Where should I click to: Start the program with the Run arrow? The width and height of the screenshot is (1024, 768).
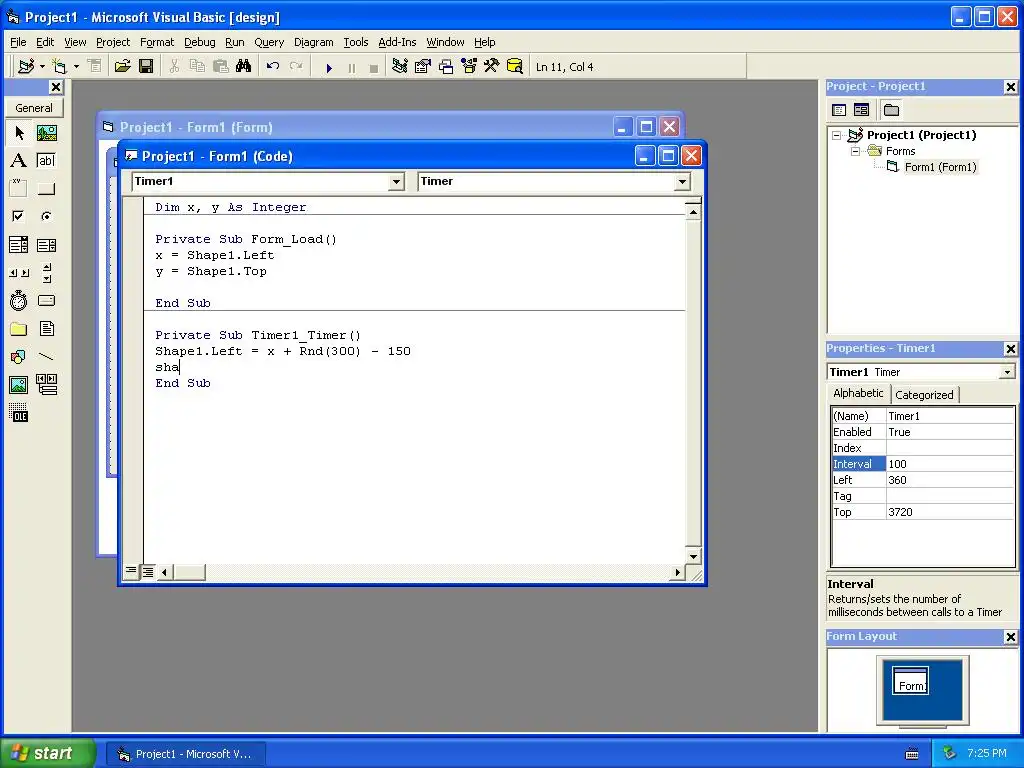tap(329, 67)
